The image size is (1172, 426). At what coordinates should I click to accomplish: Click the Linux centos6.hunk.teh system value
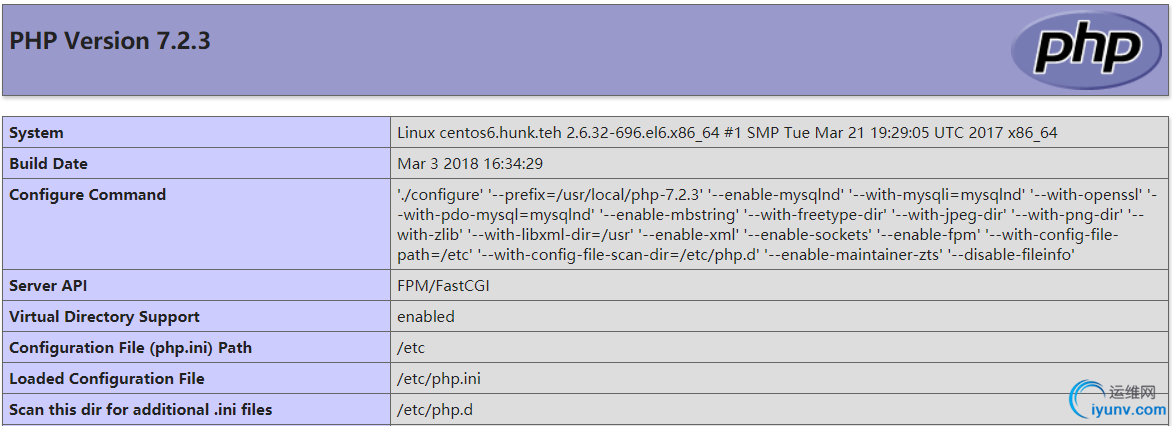(x=727, y=133)
